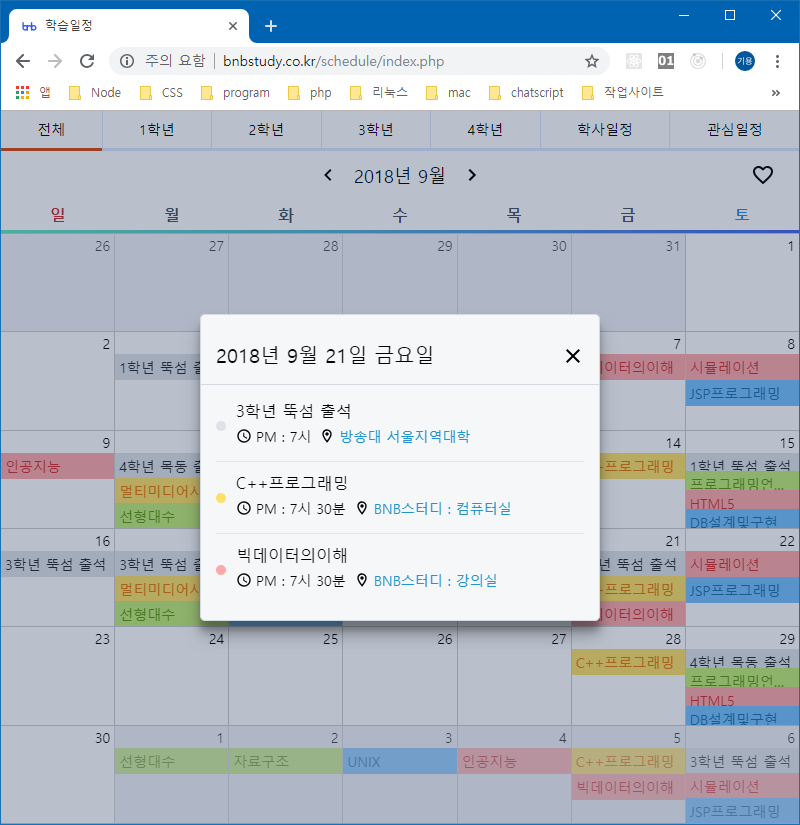The width and height of the screenshot is (800, 825).
Task: Bookmark this page with star icon
Action: [592, 61]
